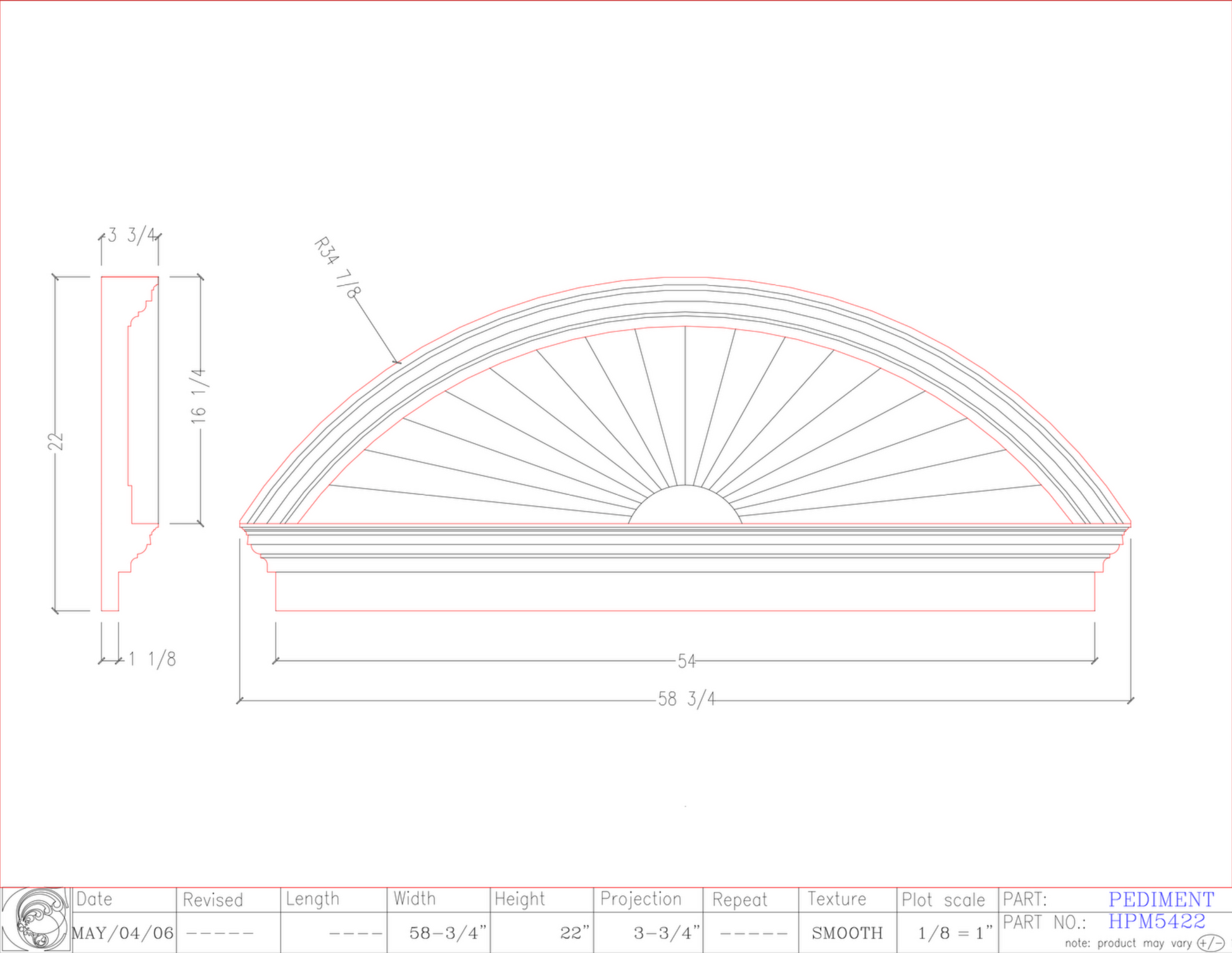This screenshot has height=953, width=1232.
Task: Click the center vertical ray of the sunburst
Action: (x=685, y=405)
